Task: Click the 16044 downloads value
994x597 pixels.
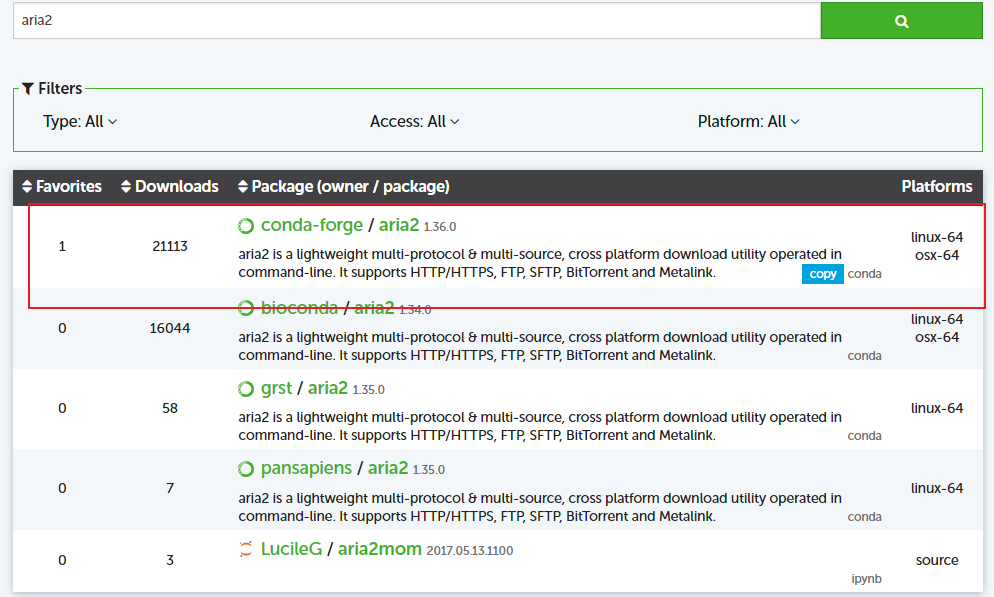Action: pos(170,328)
